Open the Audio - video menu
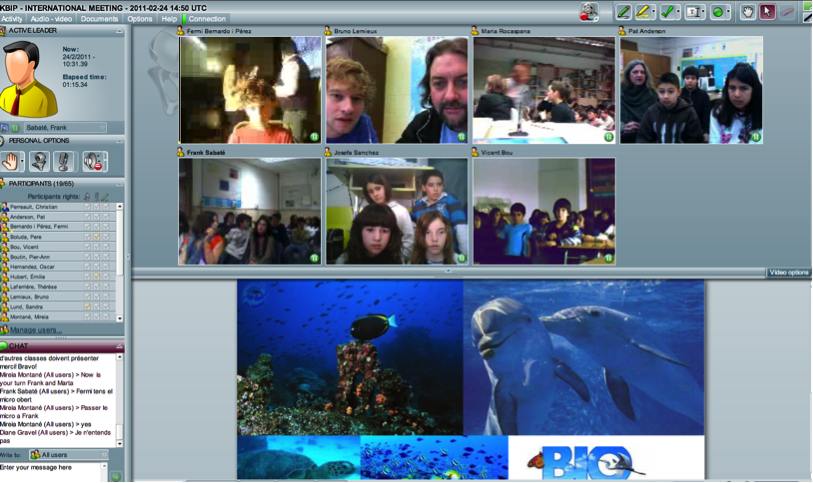The width and height of the screenshot is (813, 483). [x=51, y=19]
